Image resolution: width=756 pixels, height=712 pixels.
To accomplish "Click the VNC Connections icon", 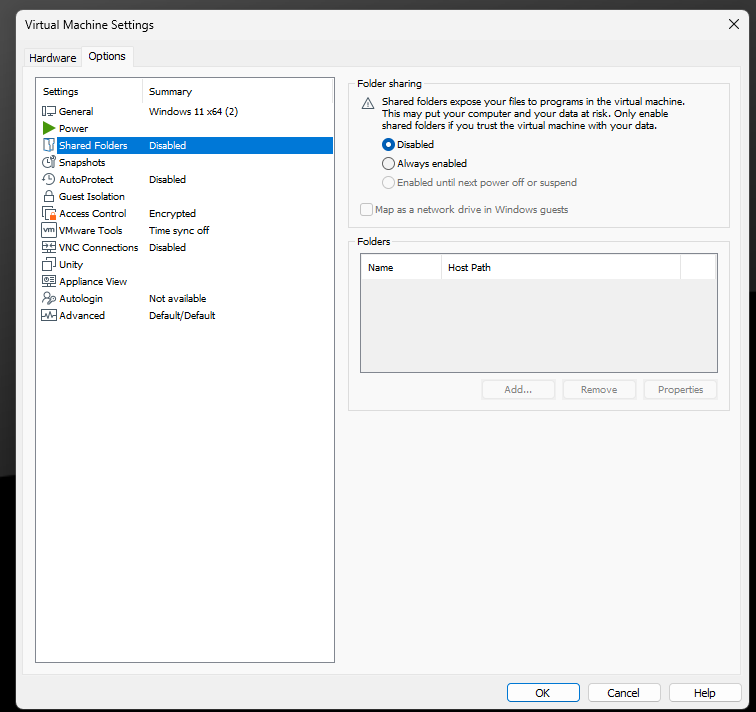I will 49,247.
